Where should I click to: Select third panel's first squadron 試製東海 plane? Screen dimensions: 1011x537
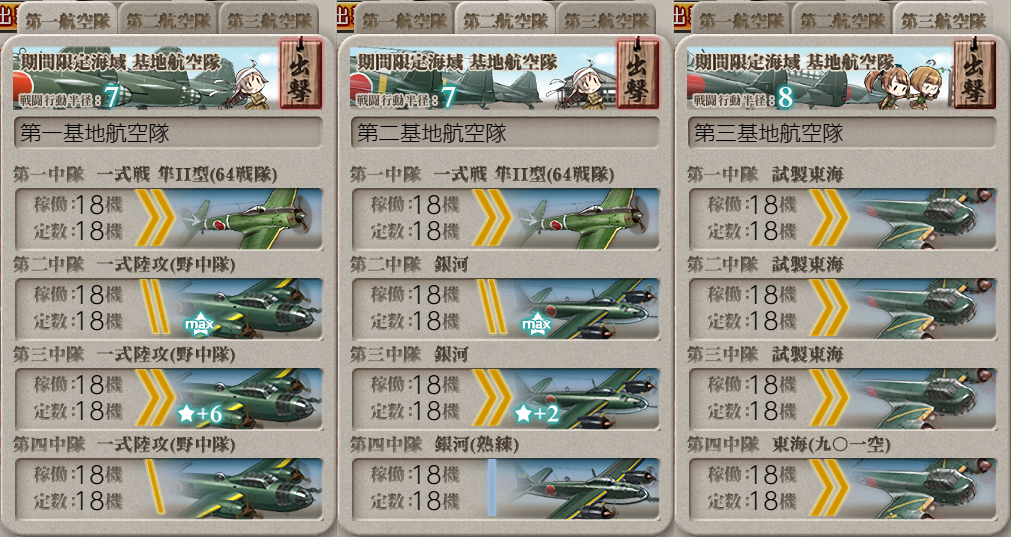click(x=924, y=219)
